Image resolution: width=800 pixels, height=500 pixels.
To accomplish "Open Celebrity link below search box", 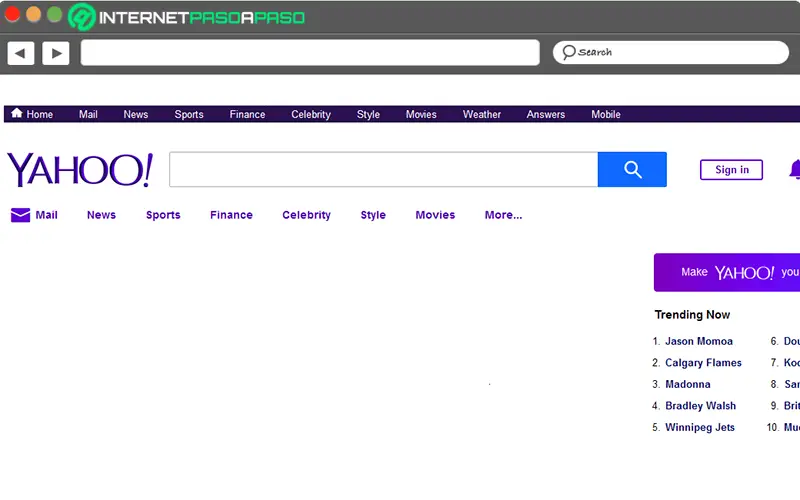I will 307,215.
